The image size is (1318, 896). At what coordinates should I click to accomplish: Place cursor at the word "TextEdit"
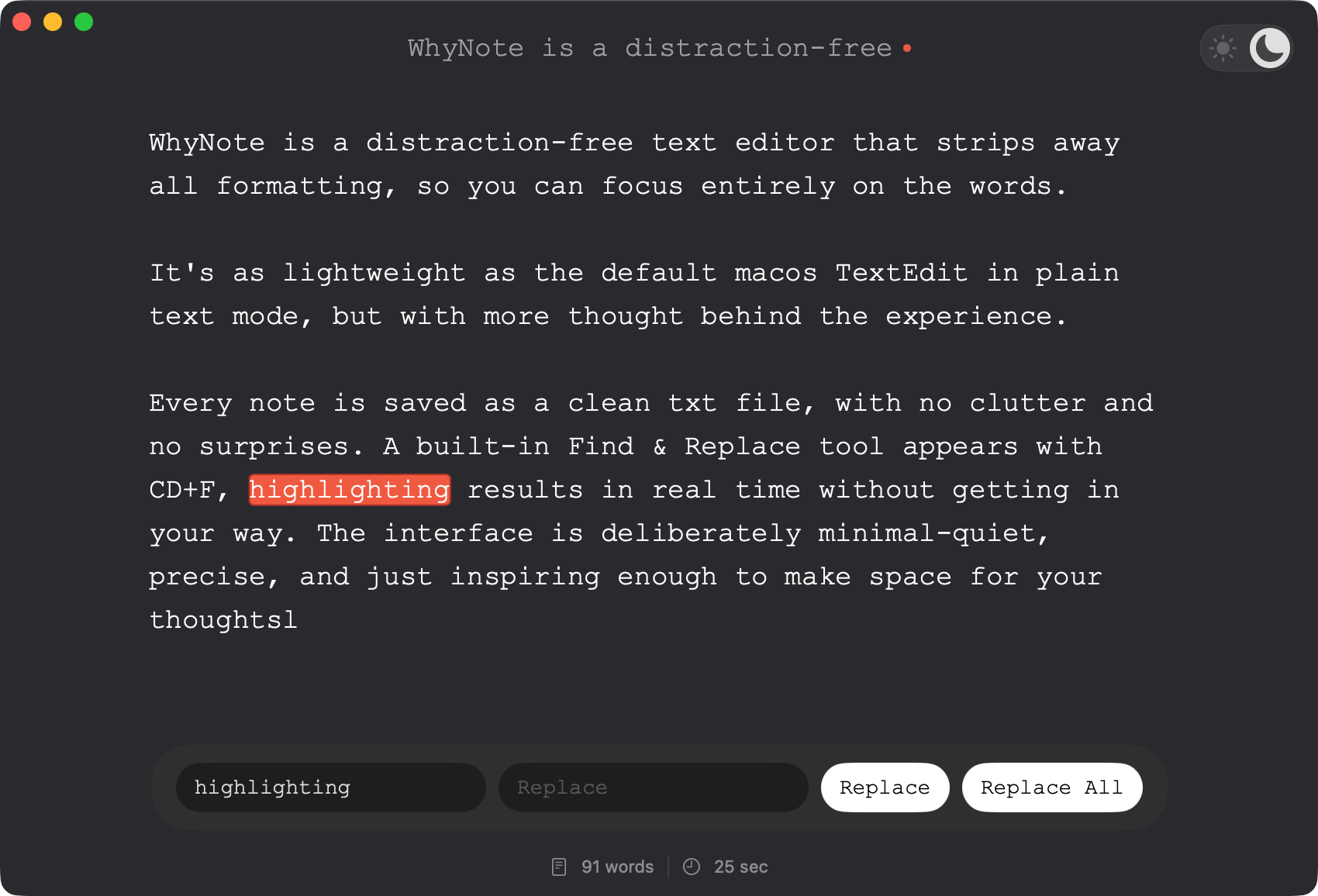[x=902, y=273]
